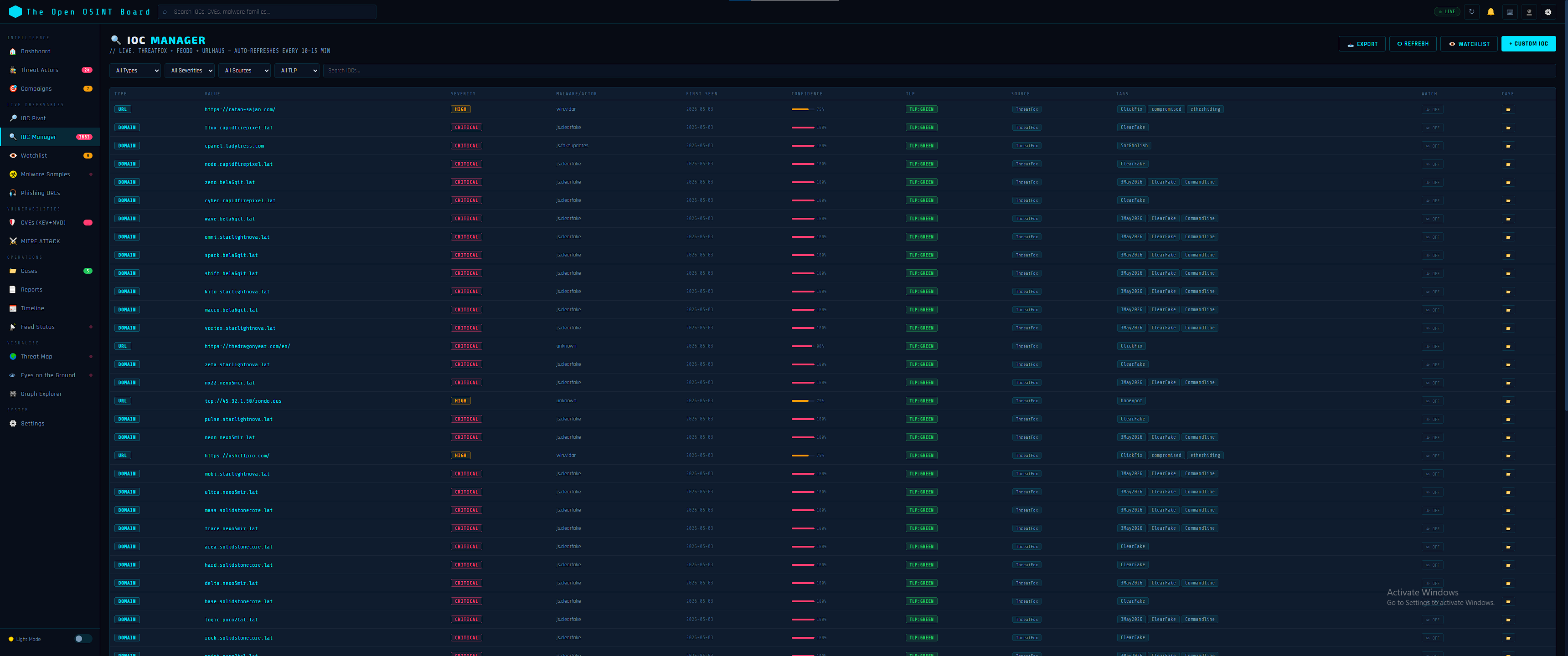Toggle the Light Mode switch
The width and height of the screenshot is (1568, 656).
coord(83,639)
